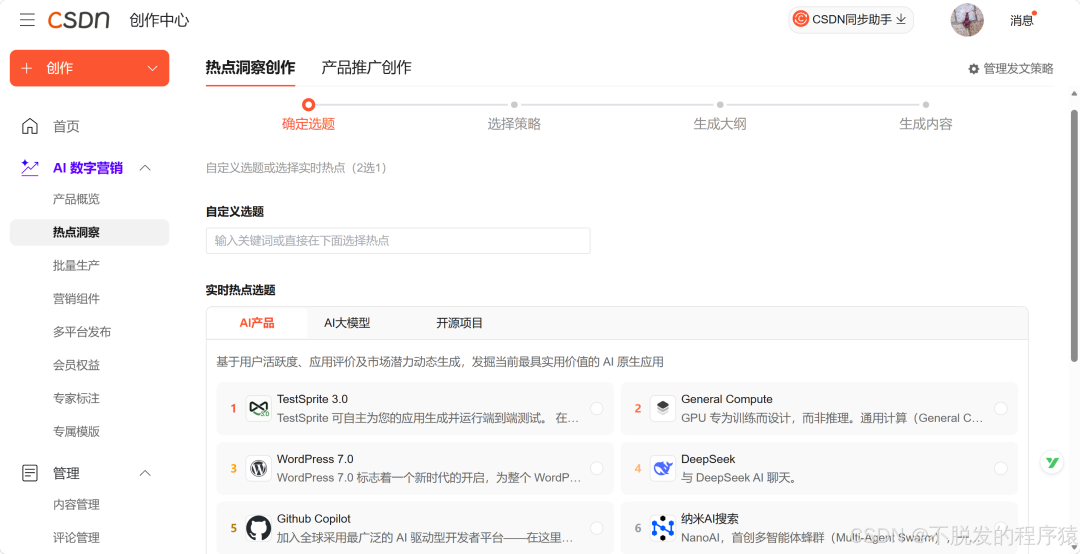Click the General Compute logo icon
Screen dimensions: 1080x554
(x=663, y=409)
